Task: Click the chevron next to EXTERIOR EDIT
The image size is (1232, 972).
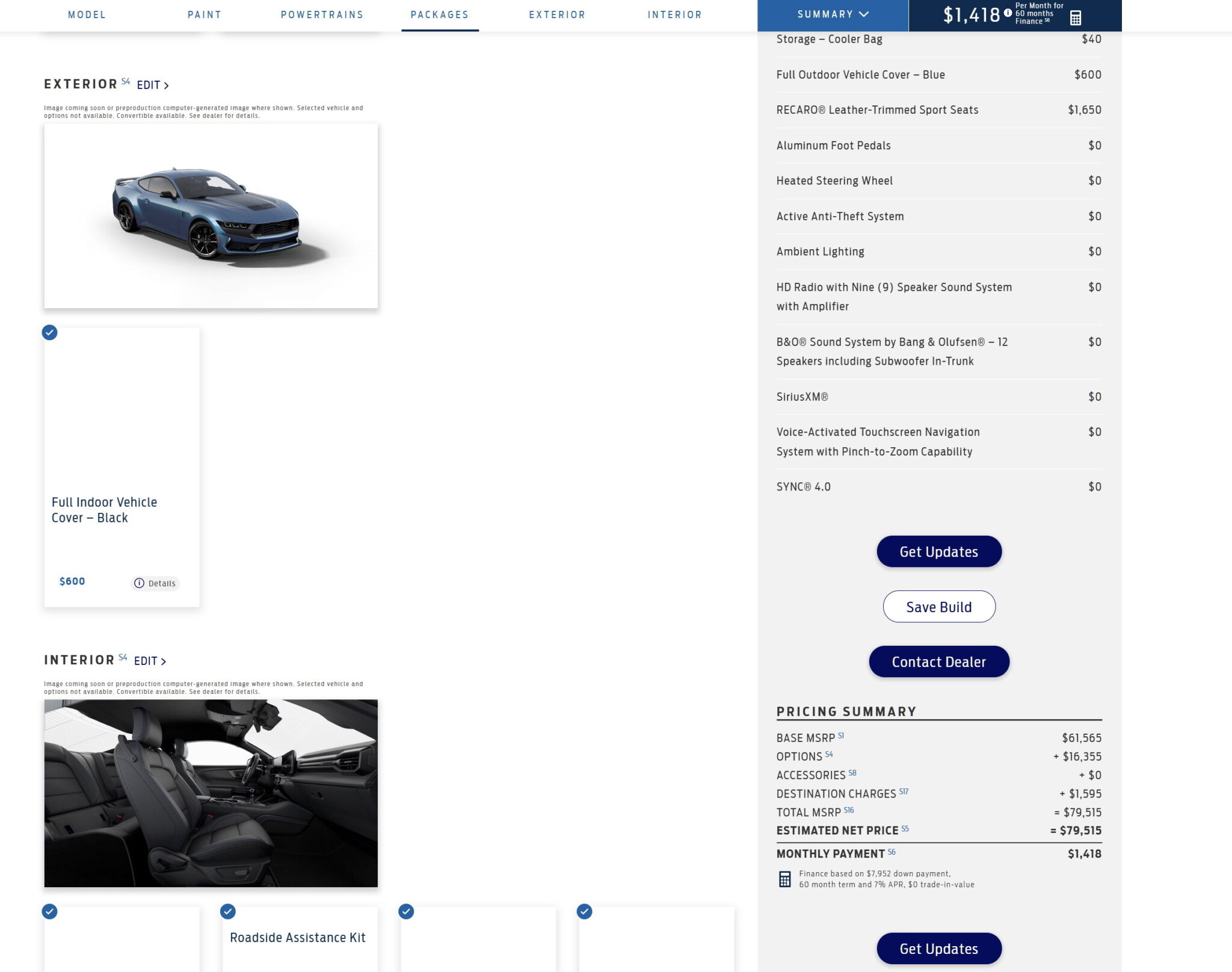Action: click(x=165, y=85)
